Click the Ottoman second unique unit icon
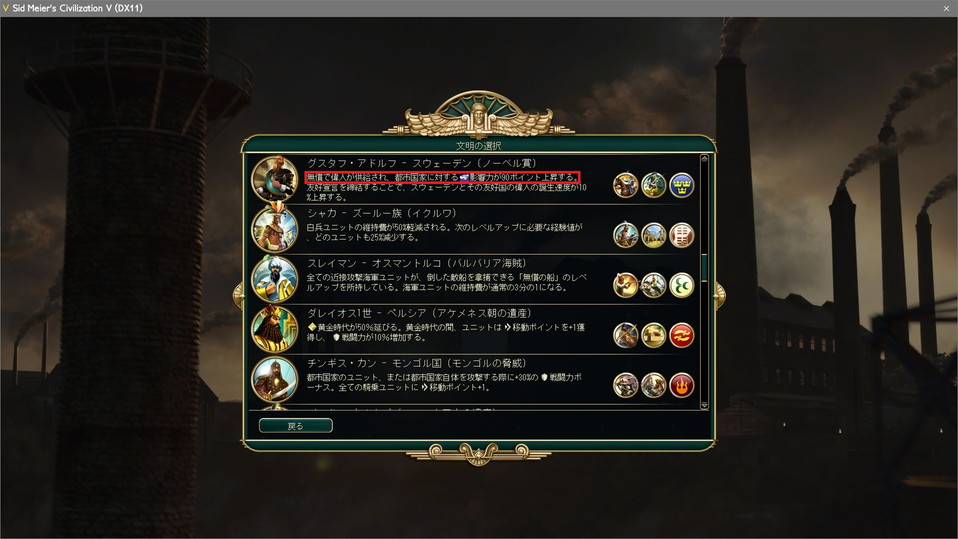The height and width of the screenshot is (539, 958). pos(653,285)
